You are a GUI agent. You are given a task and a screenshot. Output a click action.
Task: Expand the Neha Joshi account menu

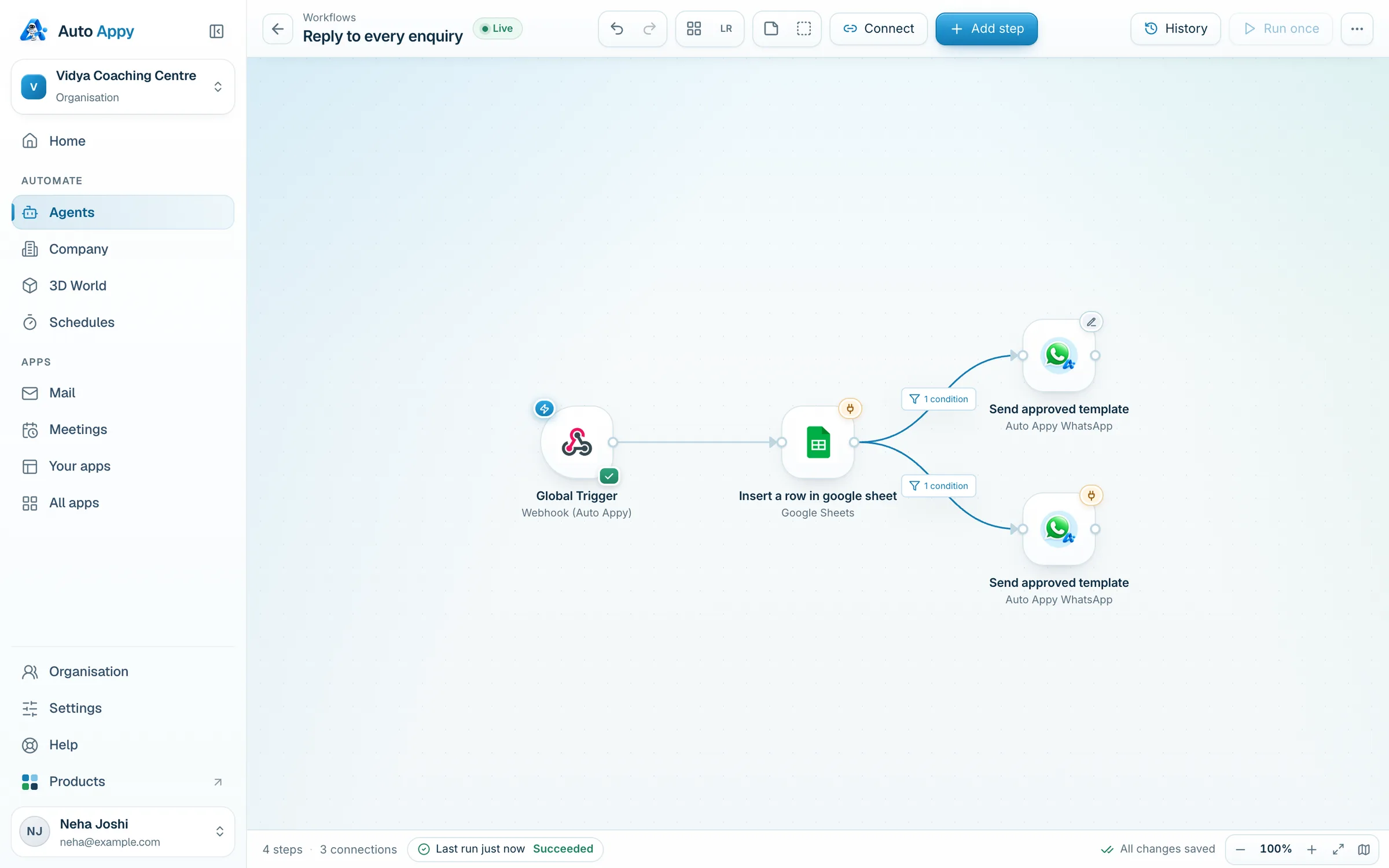tap(123, 832)
